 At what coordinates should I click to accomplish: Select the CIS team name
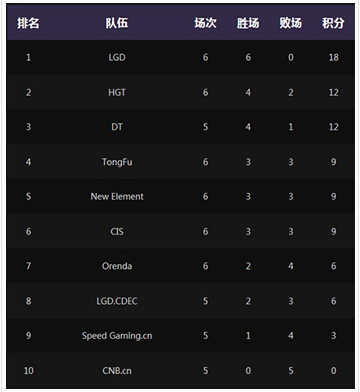pos(117,231)
